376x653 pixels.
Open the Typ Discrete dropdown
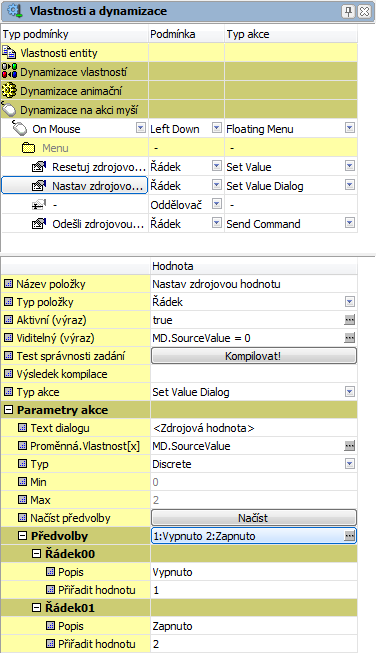(x=350, y=464)
